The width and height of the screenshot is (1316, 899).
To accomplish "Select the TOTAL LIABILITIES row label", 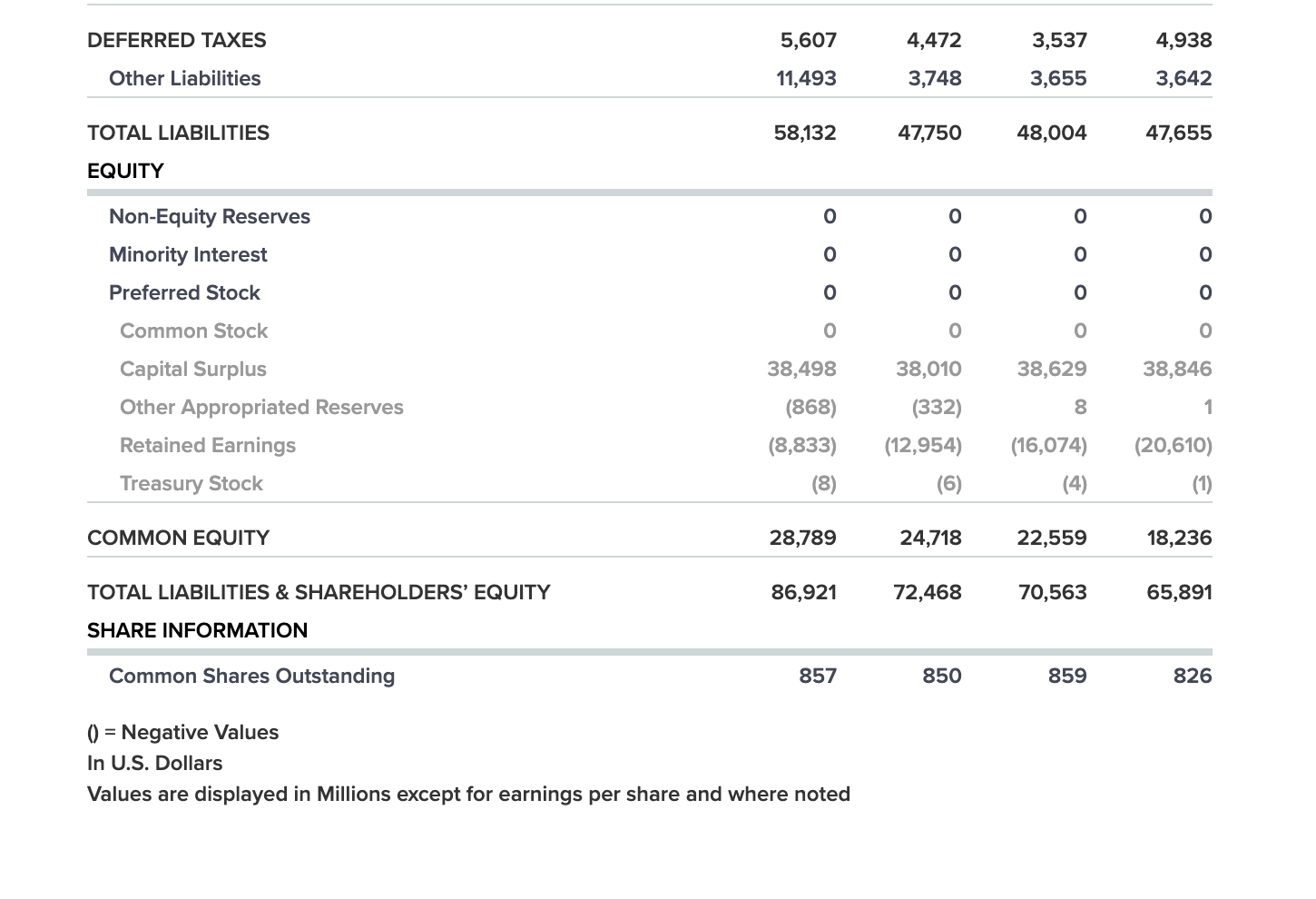I will pyautogui.click(x=179, y=133).
